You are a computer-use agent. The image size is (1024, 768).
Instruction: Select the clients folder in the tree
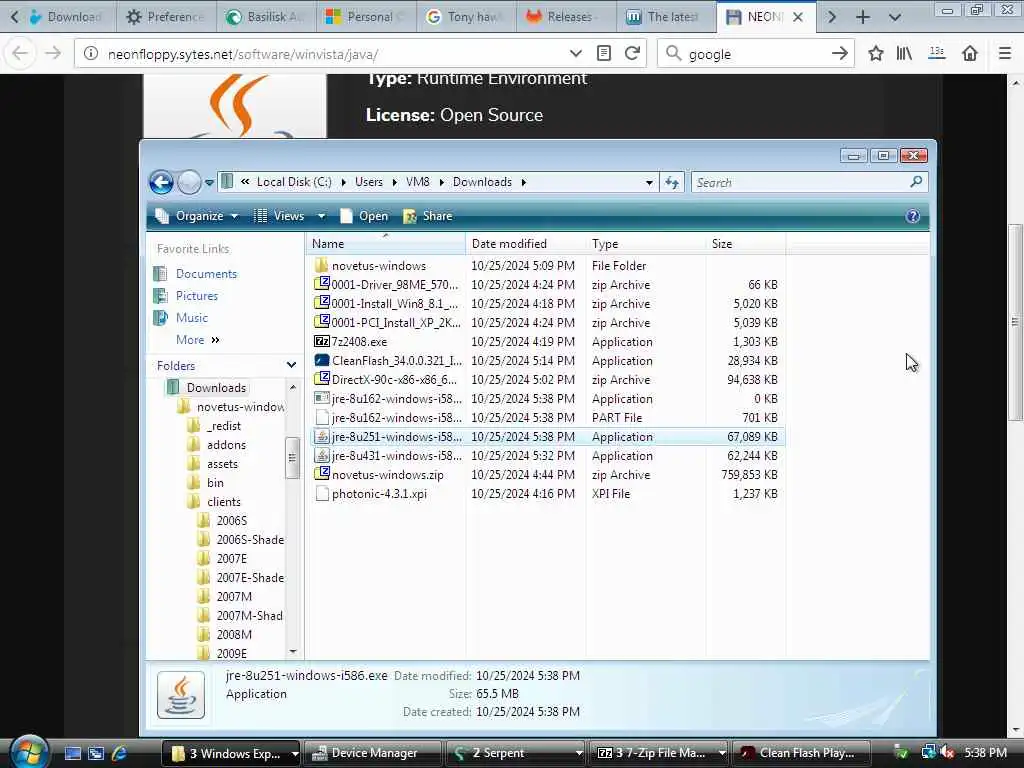(x=223, y=502)
